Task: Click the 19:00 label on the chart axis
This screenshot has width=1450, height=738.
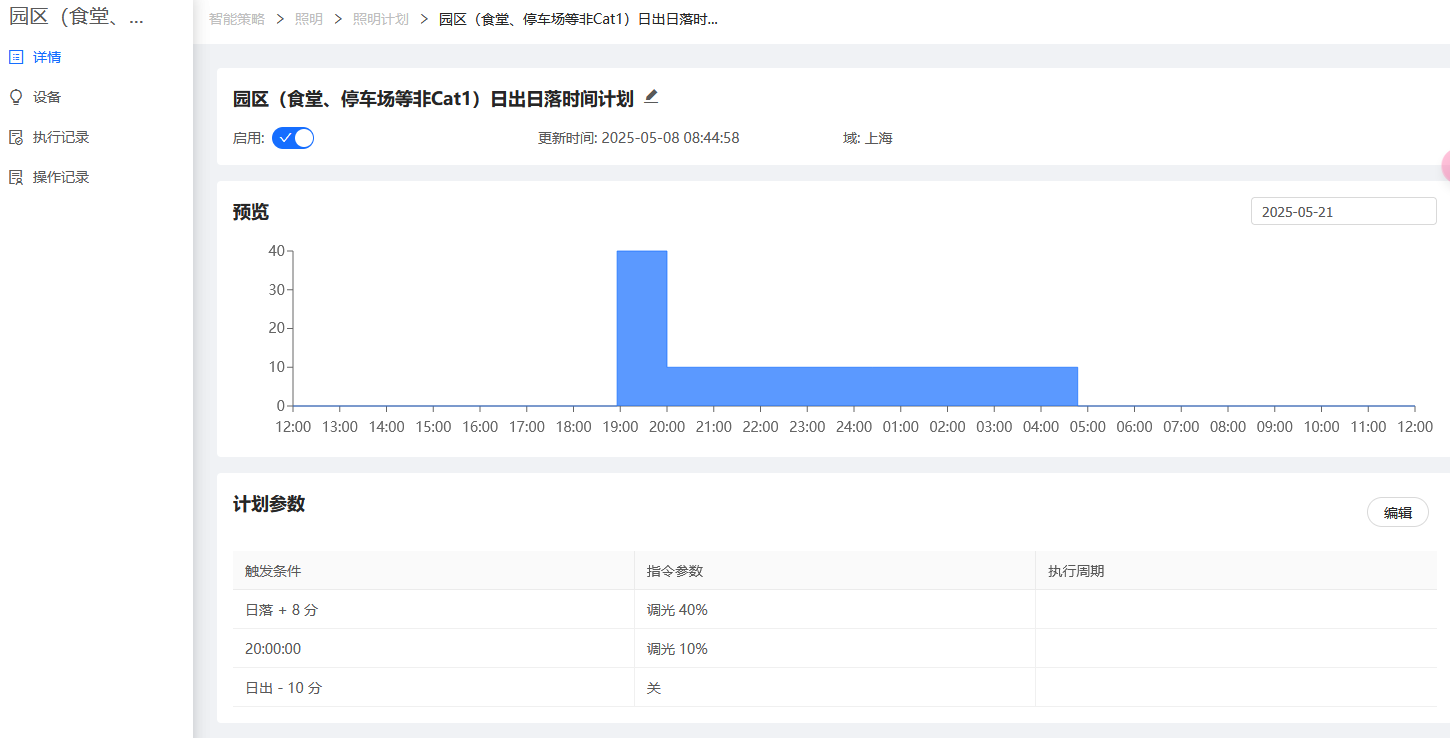Action: [620, 426]
